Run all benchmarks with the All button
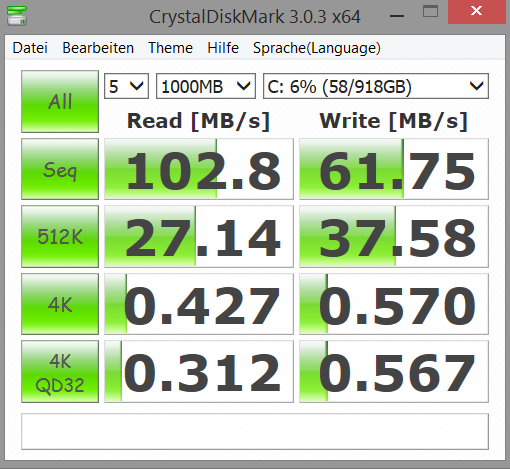Screen dimensions: 510x469 tap(60, 101)
